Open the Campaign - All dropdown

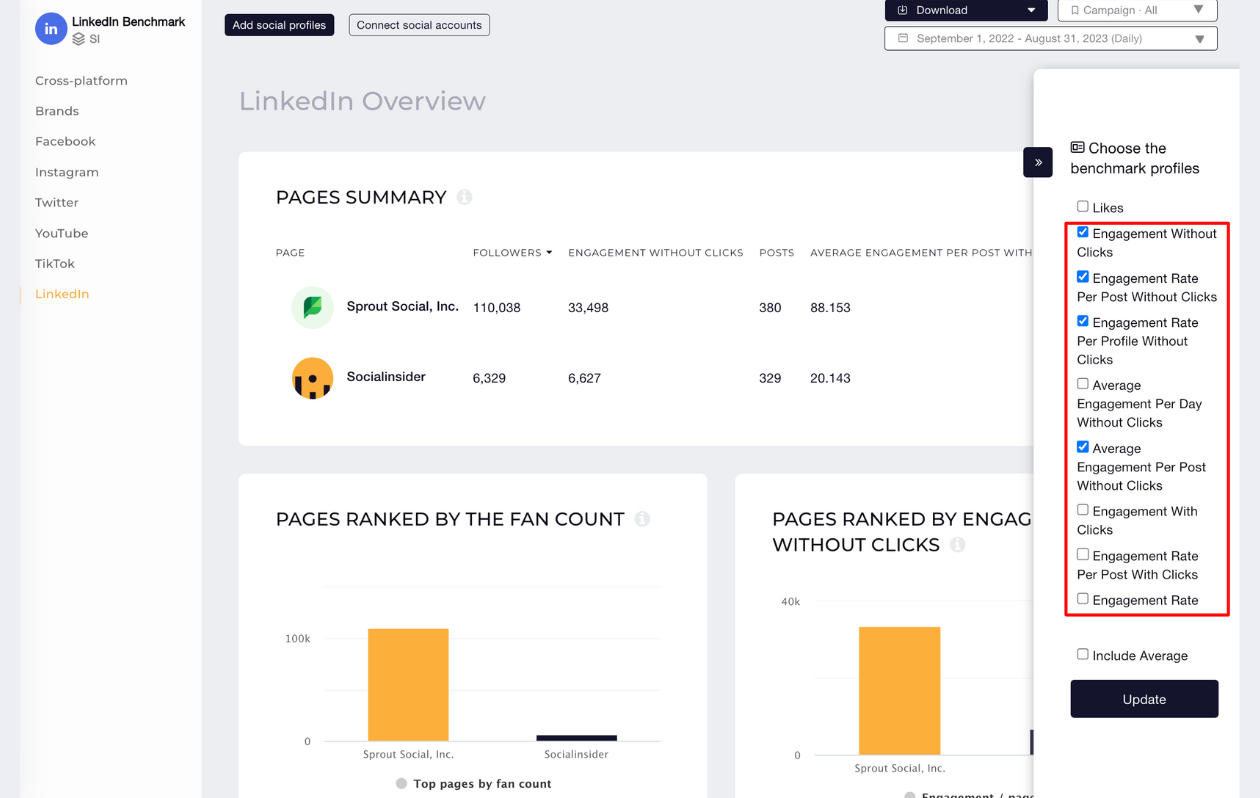(1137, 10)
